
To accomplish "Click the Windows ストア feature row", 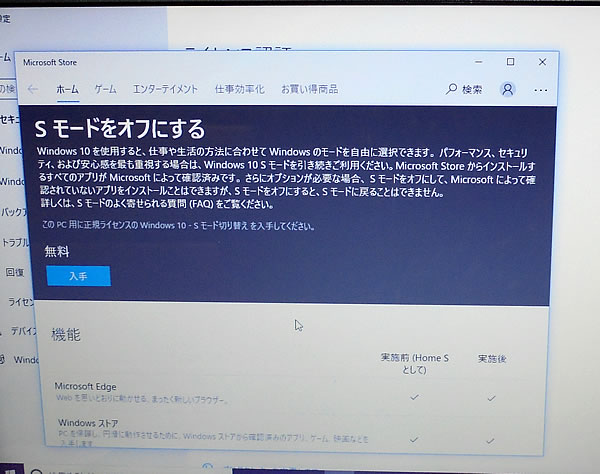I will [x=90, y=422].
